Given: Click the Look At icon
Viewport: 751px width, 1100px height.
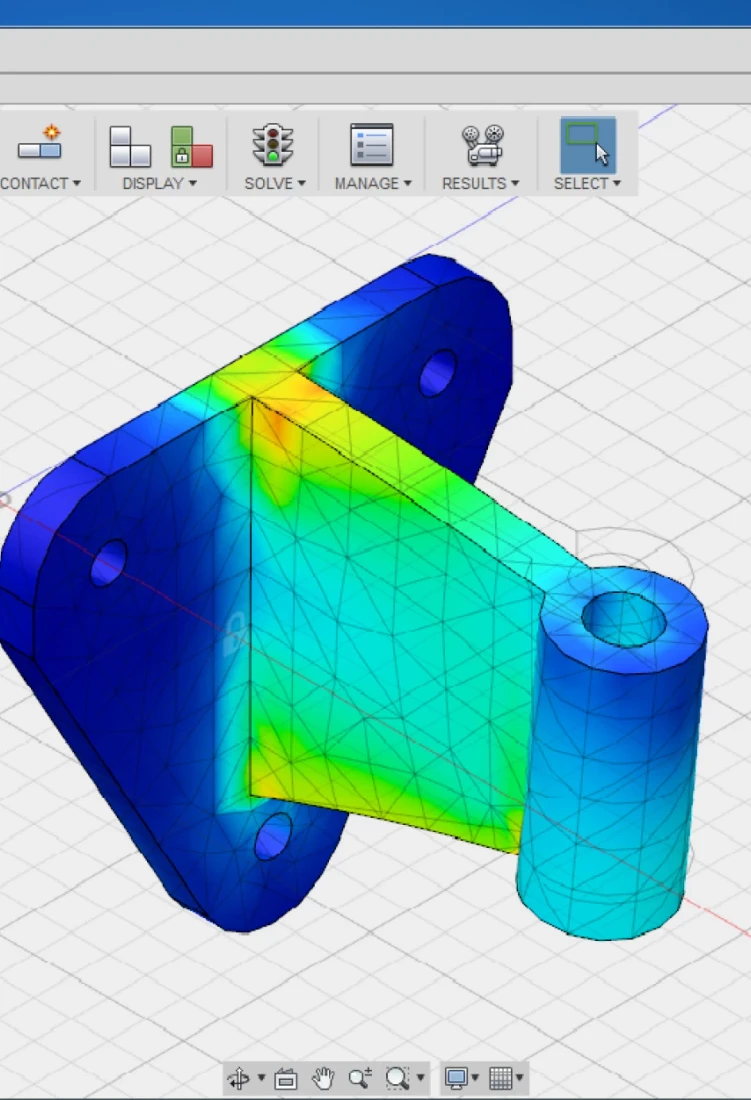Looking at the screenshot, I should click(286, 1078).
